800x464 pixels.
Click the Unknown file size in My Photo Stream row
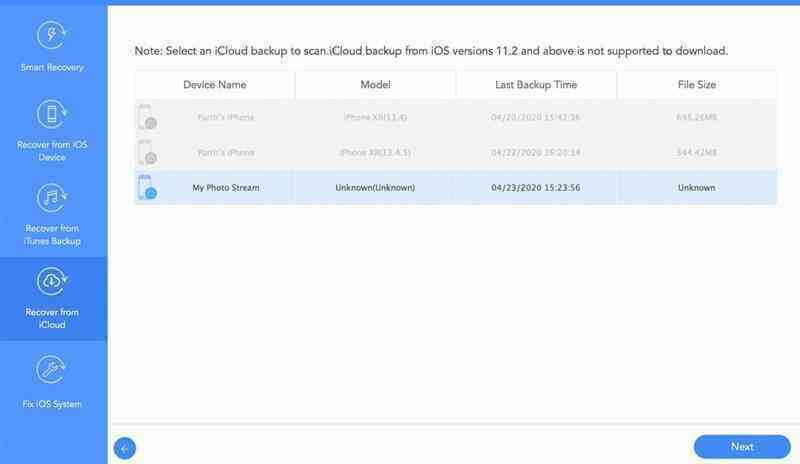click(696, 188)
